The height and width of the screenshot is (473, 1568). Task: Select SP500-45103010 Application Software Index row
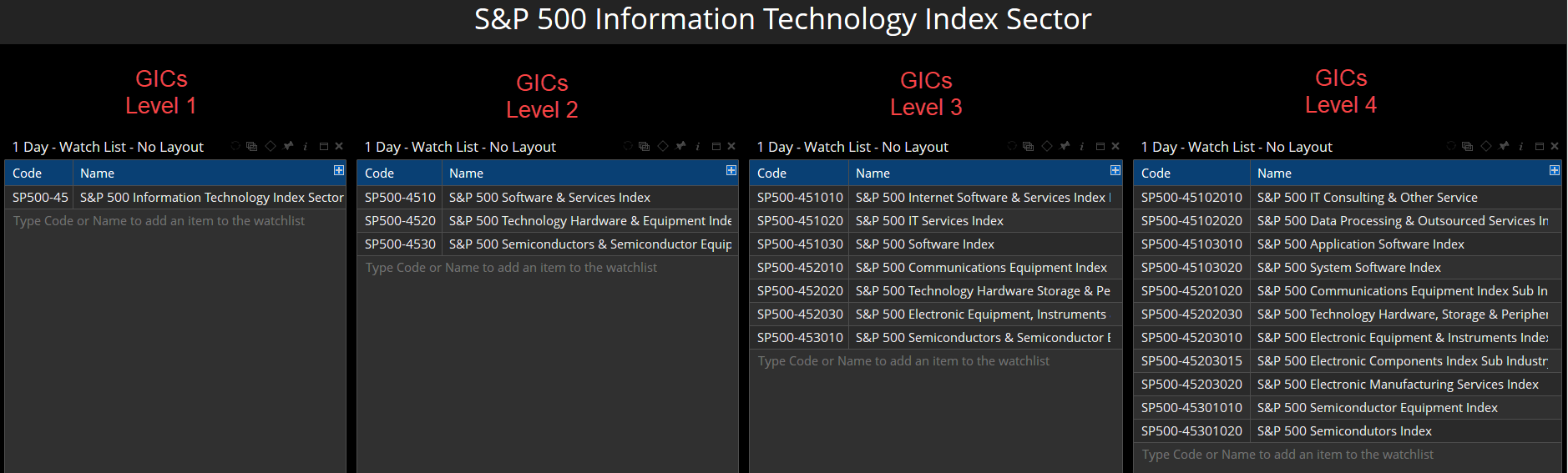(1348, 244)
